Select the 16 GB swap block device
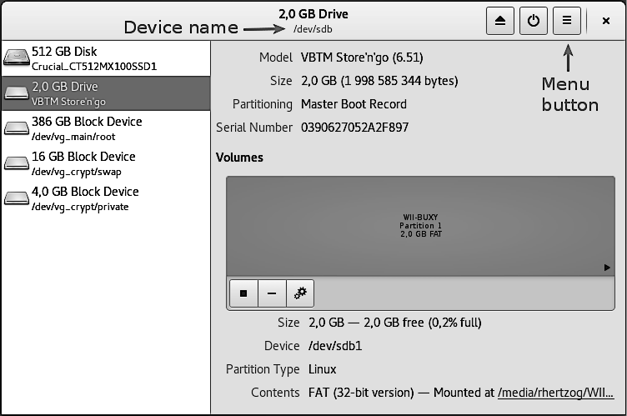This screenshot has width=627, height=416. tap(105, 163)
